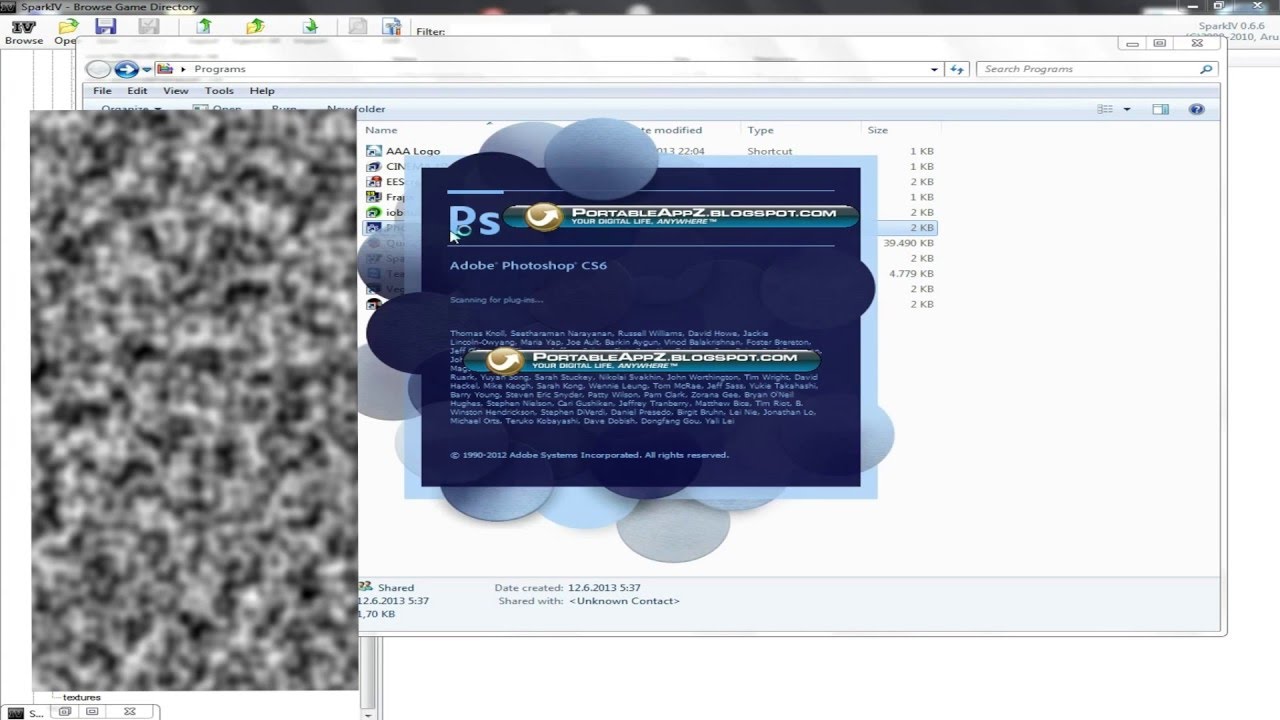Screen dimensions: 1280x720
Task: Open the File menu in Explorer
Action: [x=102, y=90]
